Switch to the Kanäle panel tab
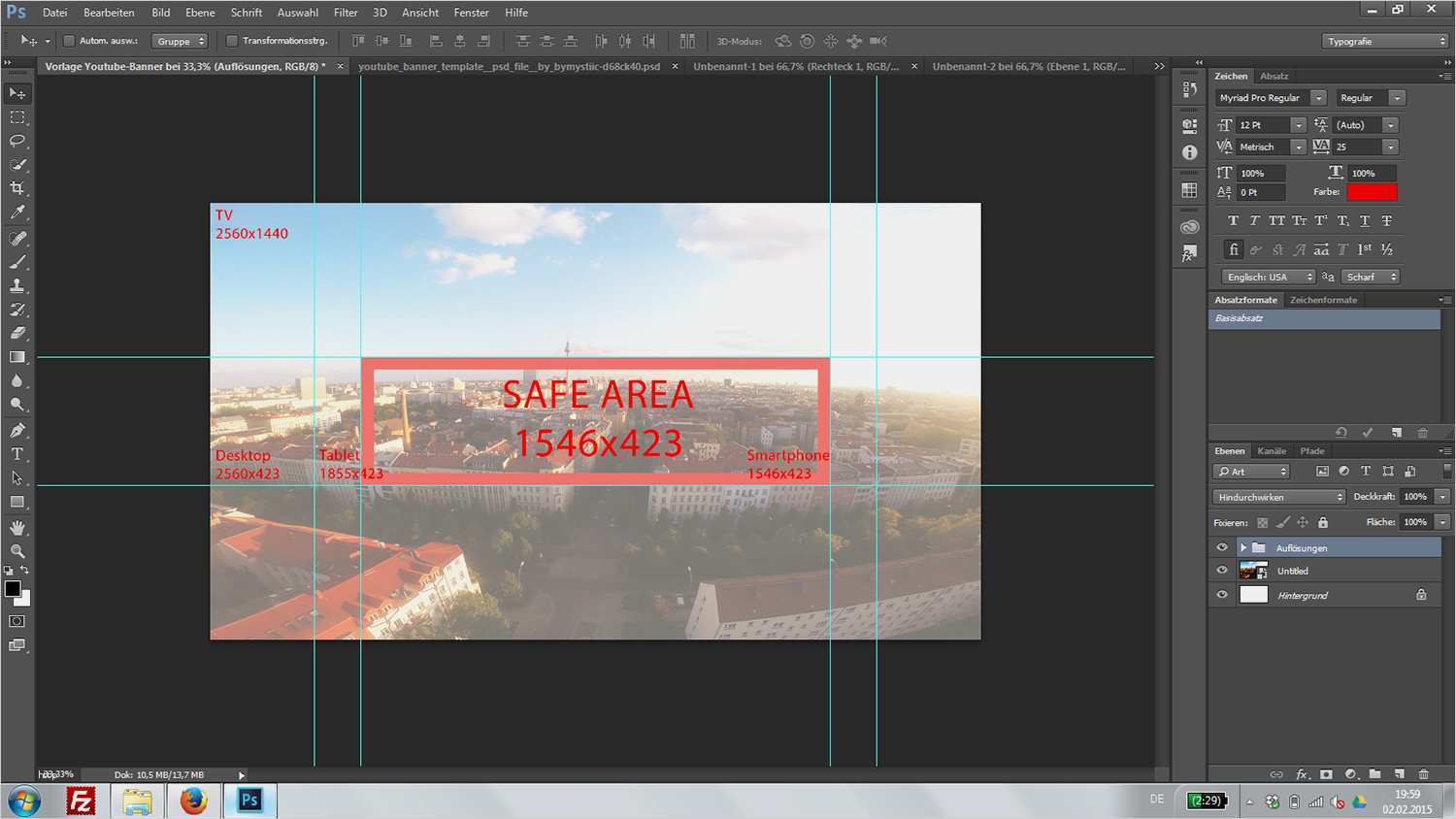 pos(1272,450)
